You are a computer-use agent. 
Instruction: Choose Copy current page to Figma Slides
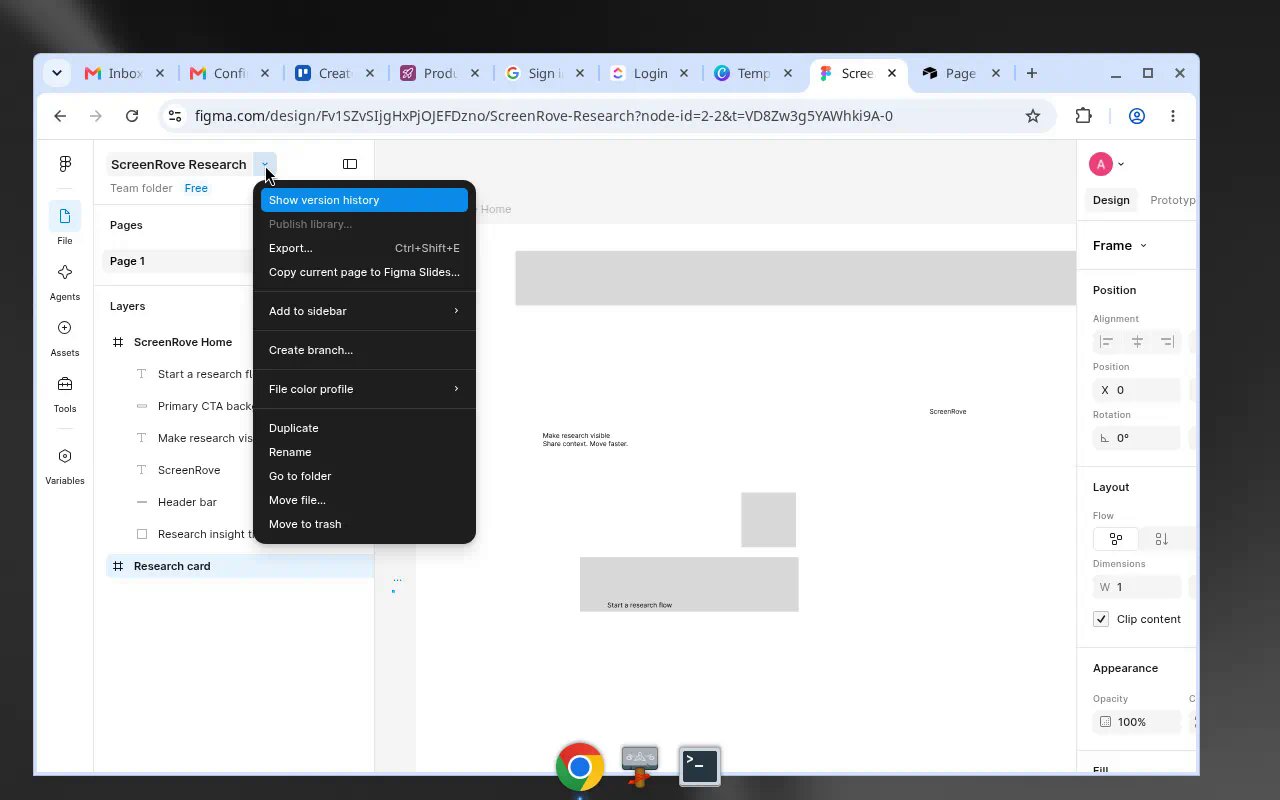[x=364, y=272]
